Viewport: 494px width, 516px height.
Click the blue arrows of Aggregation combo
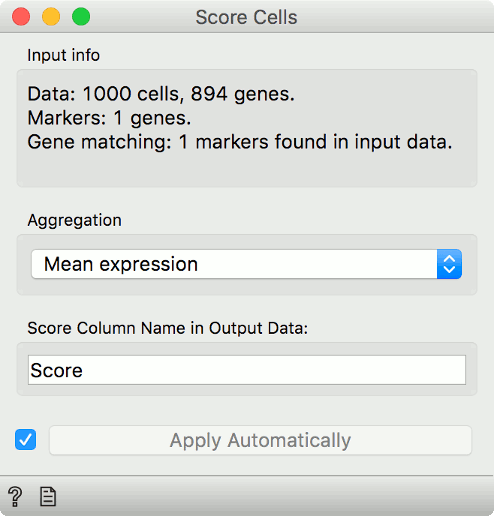(449, 264)
